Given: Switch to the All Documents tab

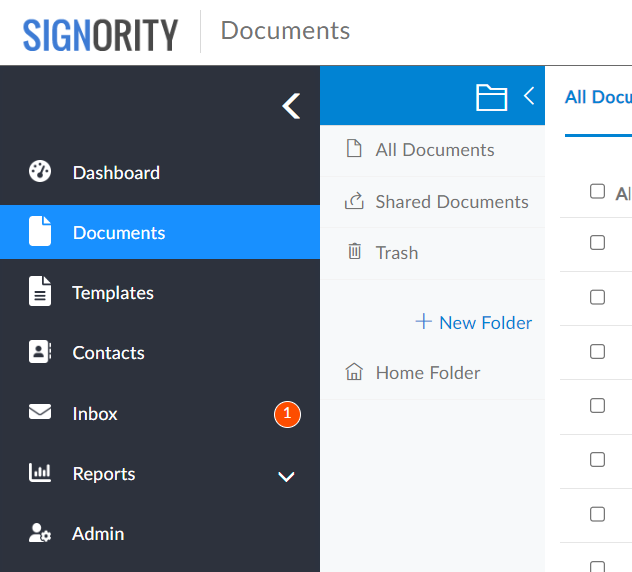Looking at the screenshot, I should pyautogui.click(x=597, y=97).
